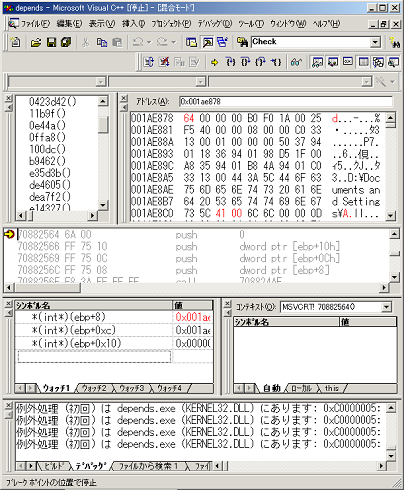Save the file with the floppy icon
The height and width of the screenshot is (490, 404).
tap(51, 42)
